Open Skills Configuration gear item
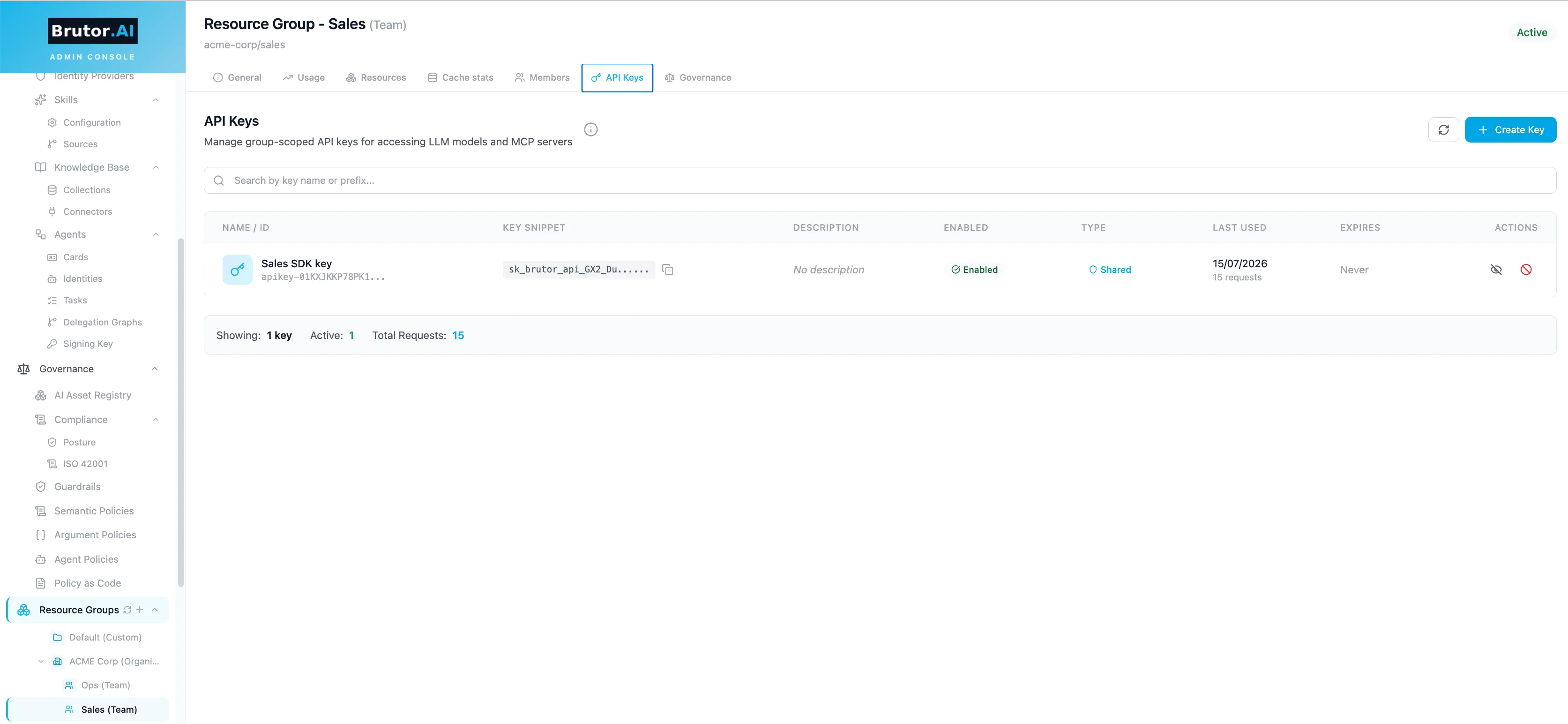Viewport: 1568px width, 724px height. click(92, 122)
